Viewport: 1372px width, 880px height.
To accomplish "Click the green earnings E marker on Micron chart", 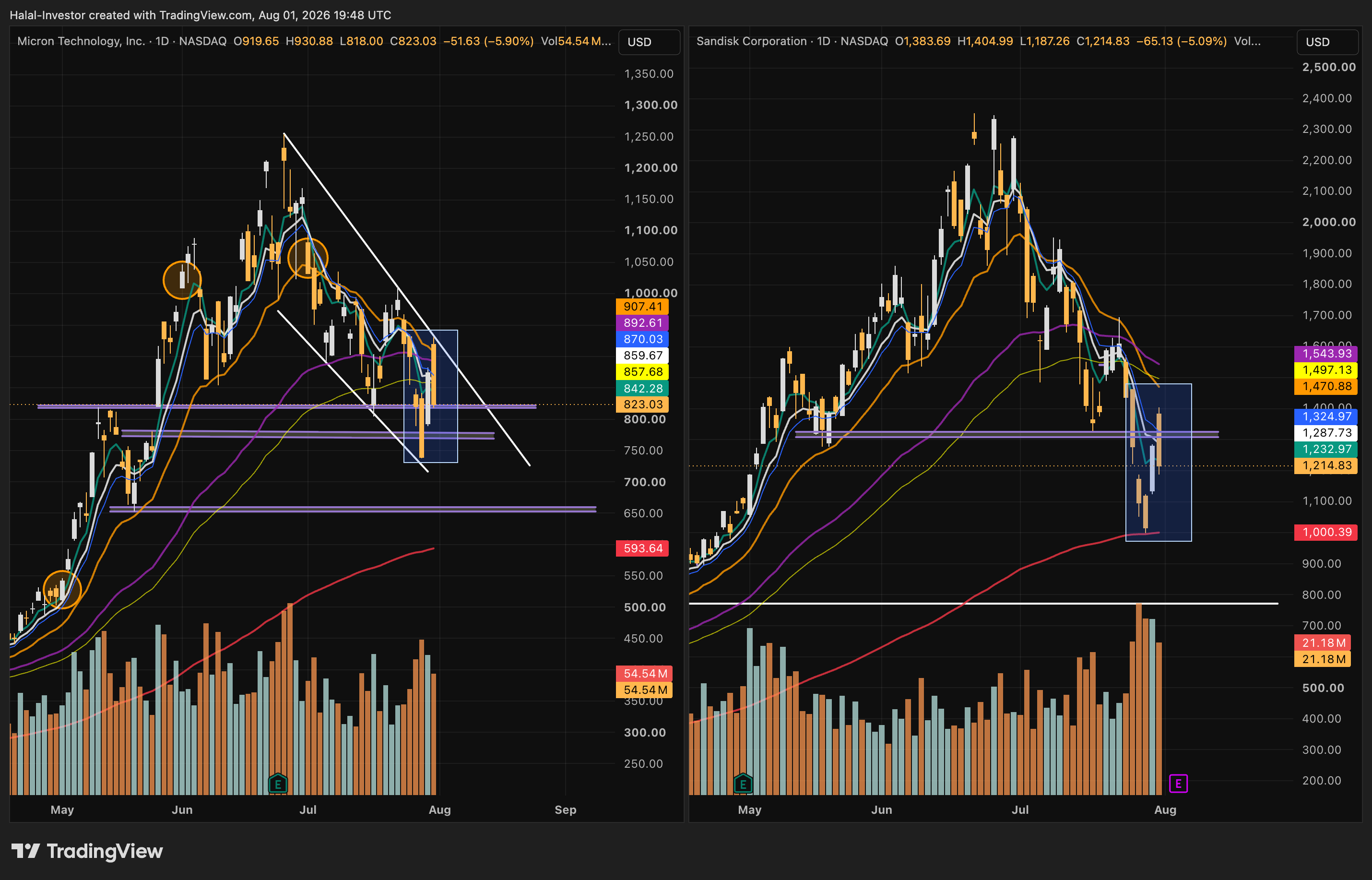I will [x=278, y=784].
